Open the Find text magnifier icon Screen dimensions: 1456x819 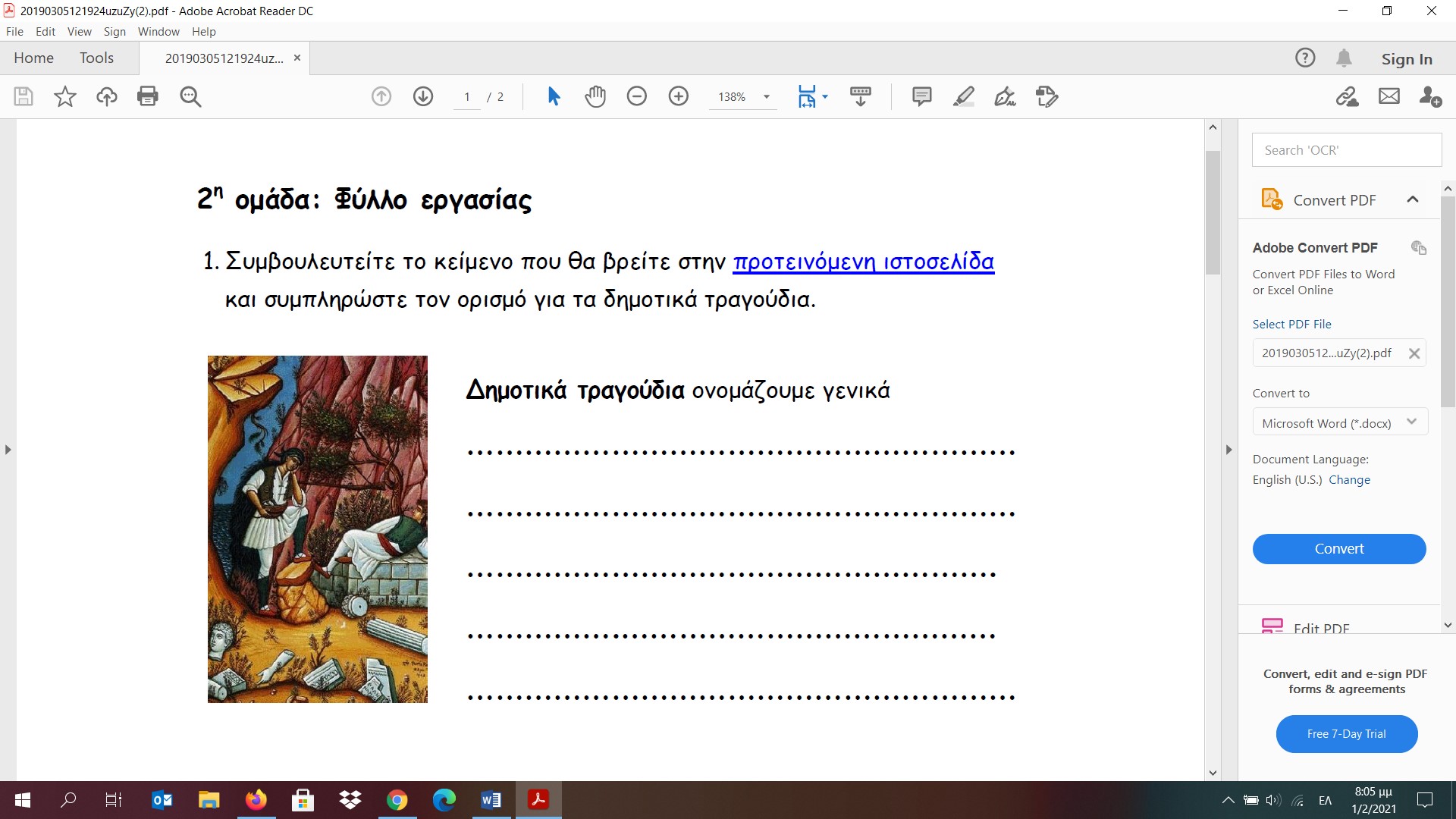[x=190, y=96]
